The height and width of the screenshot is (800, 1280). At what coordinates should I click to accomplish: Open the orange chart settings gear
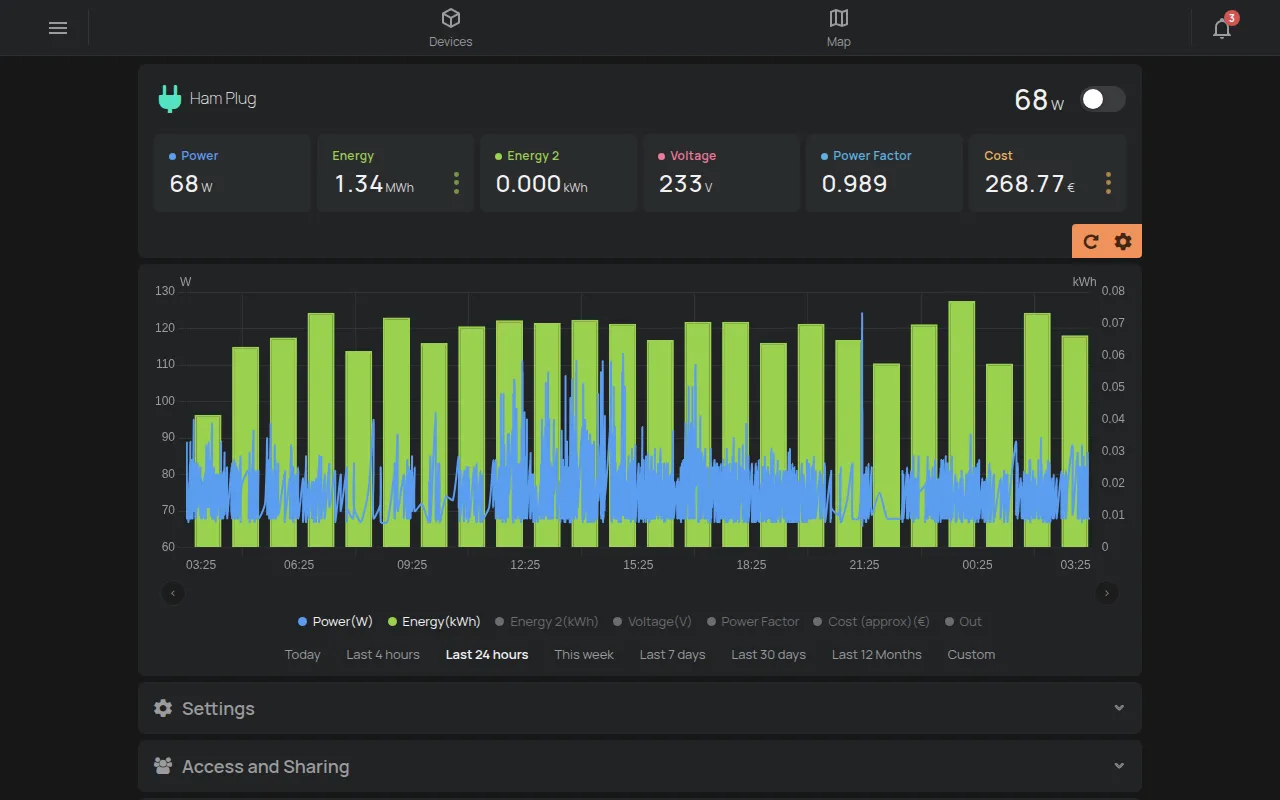coord(1123,241)
